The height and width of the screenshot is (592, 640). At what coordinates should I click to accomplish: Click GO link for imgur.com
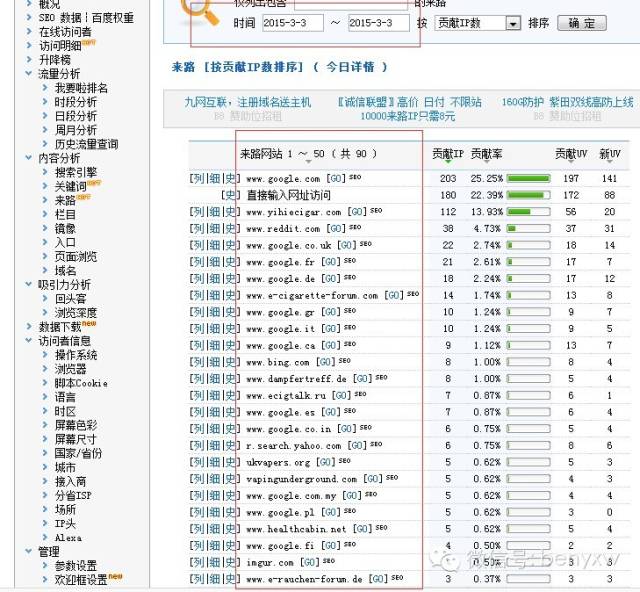click(x=309, y=563)
